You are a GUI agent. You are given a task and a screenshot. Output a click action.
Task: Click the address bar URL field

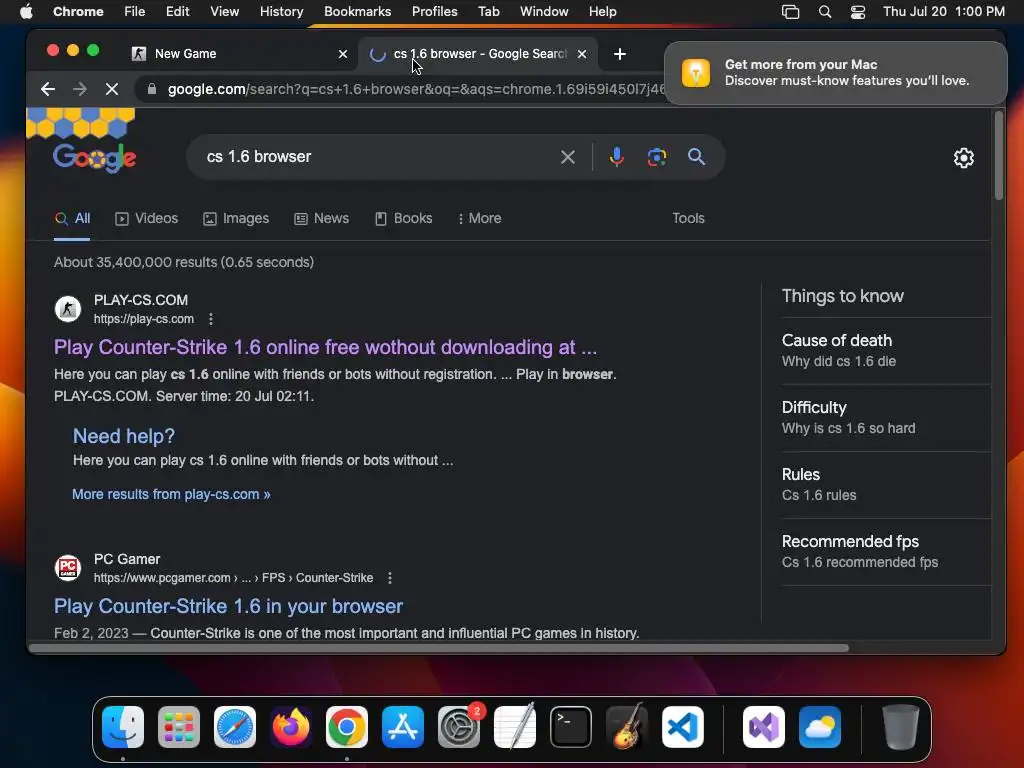coord(415,89)
